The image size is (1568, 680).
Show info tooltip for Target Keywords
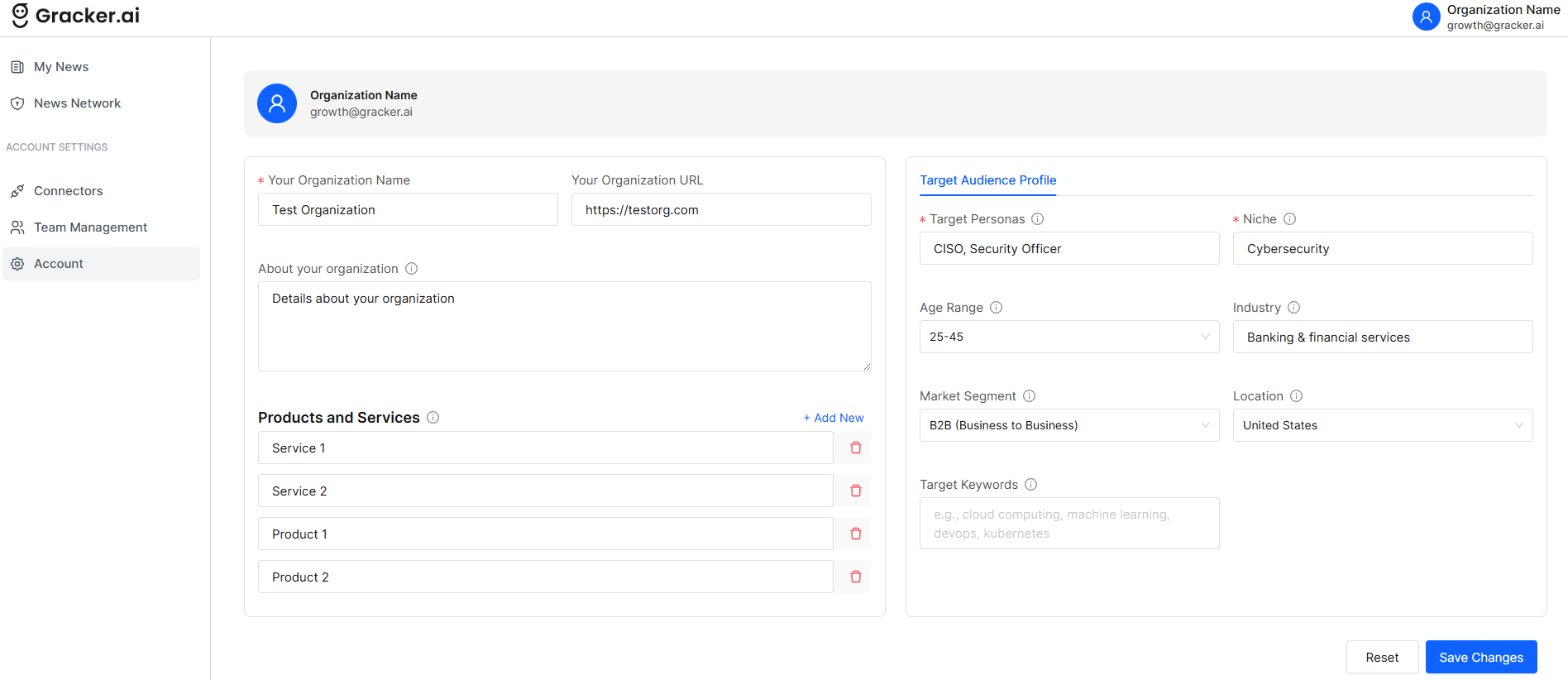tap(1031, 485)
